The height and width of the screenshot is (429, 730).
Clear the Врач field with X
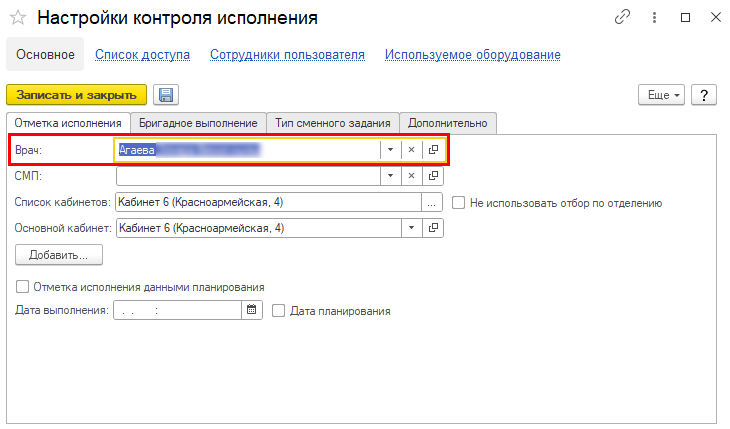point(411,150)
